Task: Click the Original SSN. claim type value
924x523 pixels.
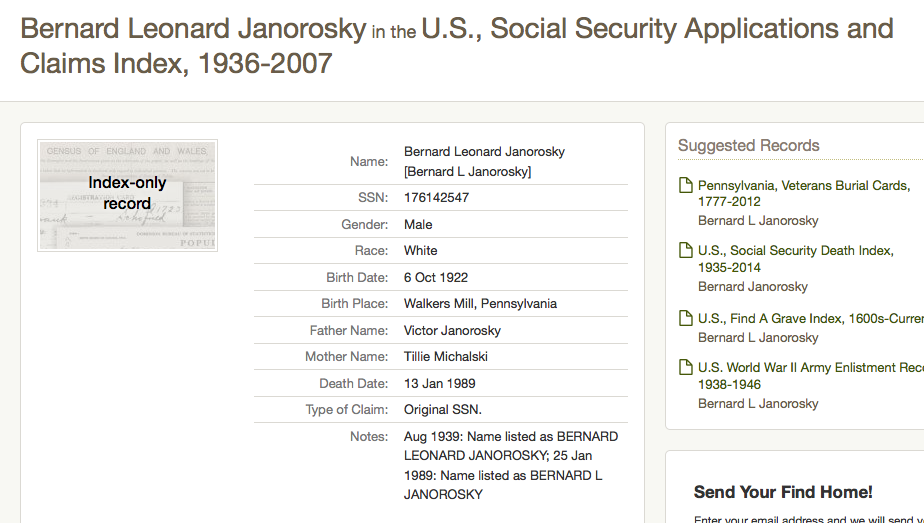Action: 443,410
